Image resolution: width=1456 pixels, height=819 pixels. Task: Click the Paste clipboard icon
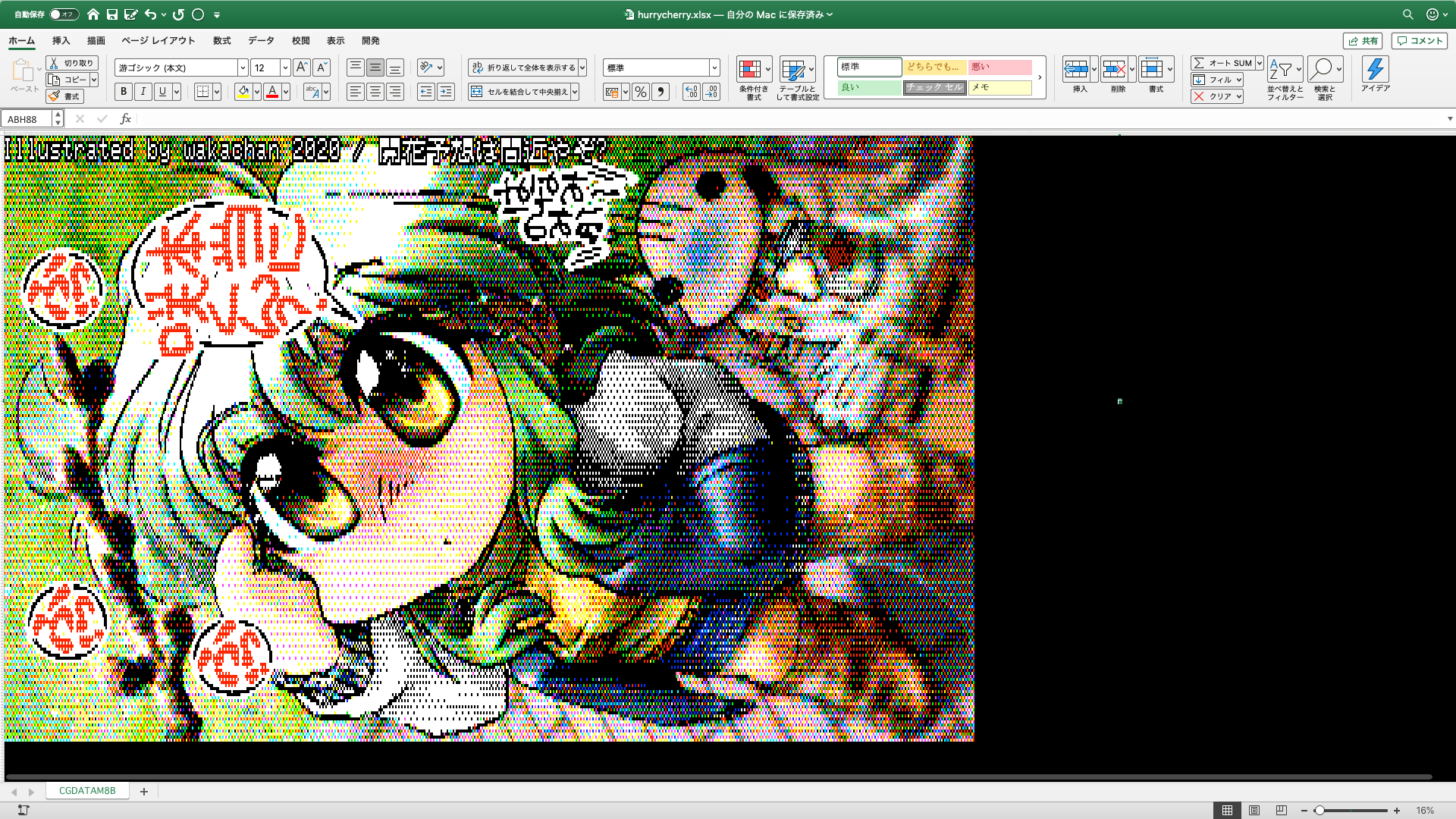click(23, 71)
